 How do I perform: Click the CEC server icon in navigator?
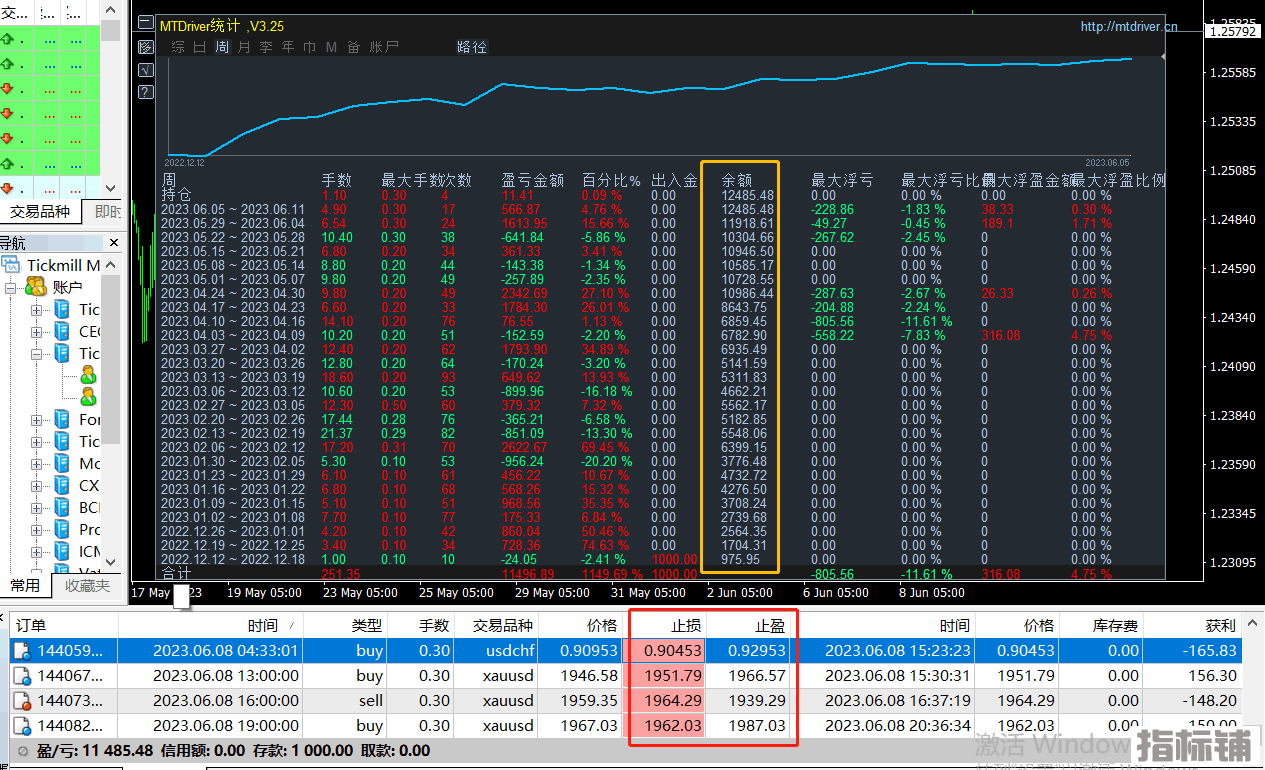pyautogui.click(x=63, y=331)
